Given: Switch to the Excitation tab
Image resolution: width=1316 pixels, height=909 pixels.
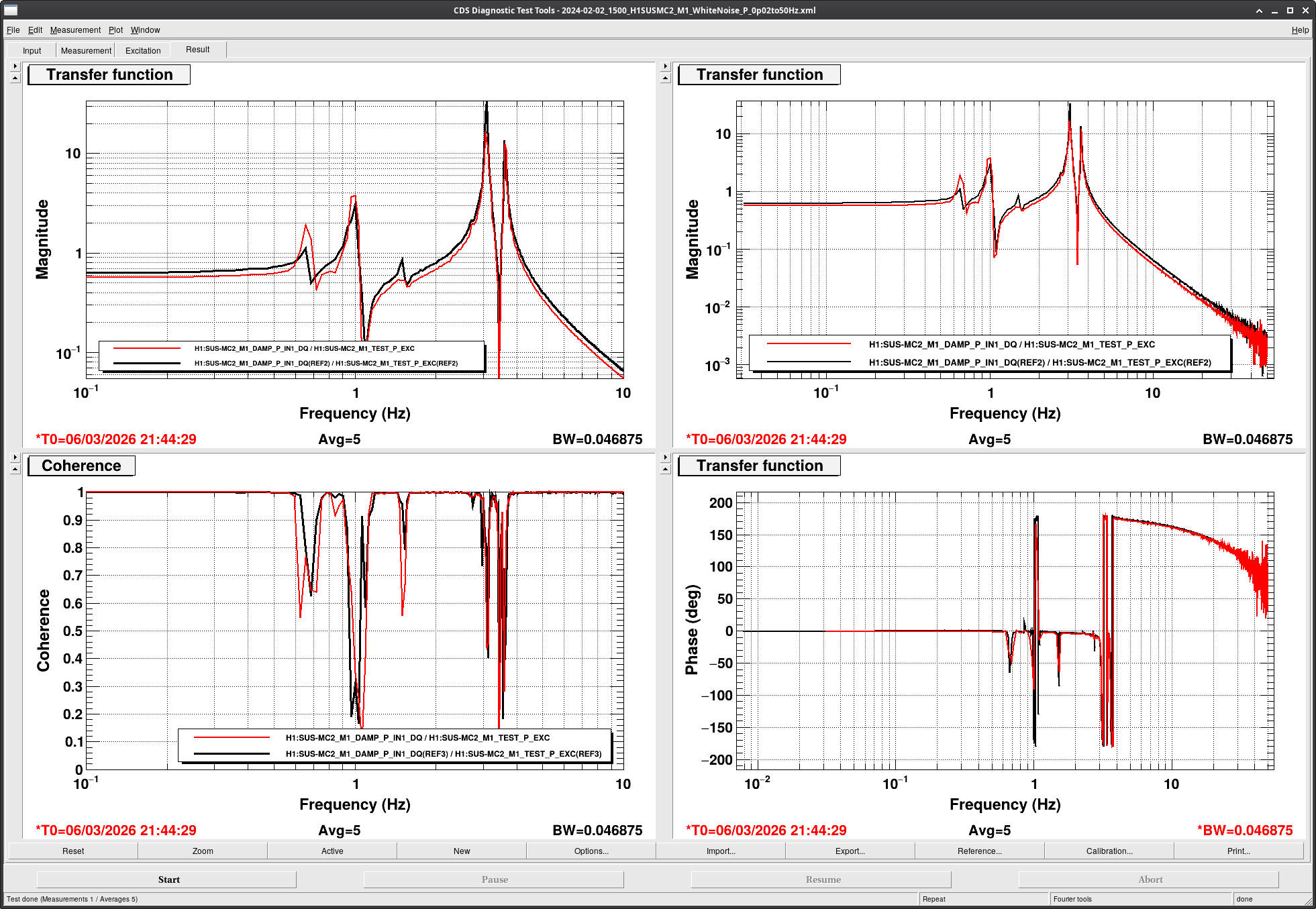Looking at the screenshot, I should coord(143,50).
